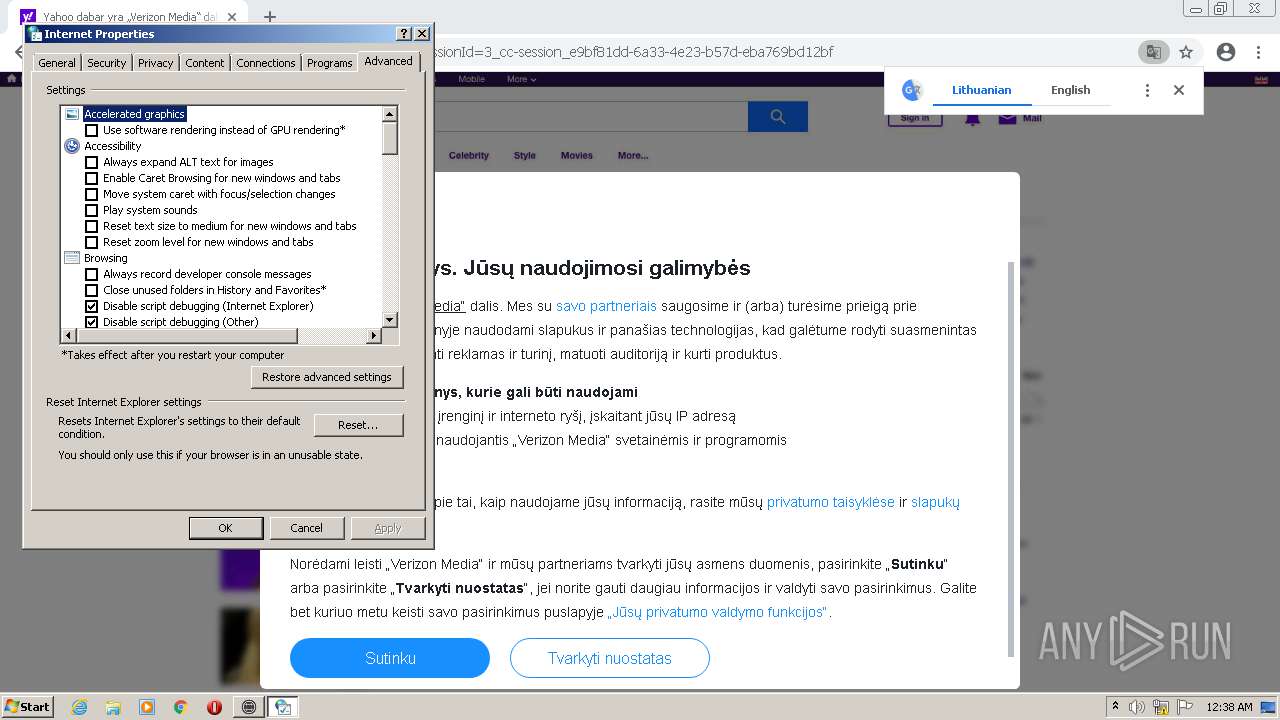Check Reset zoom level for new windows
Screen dimensions: 1280x720
[x=92, y=242]
